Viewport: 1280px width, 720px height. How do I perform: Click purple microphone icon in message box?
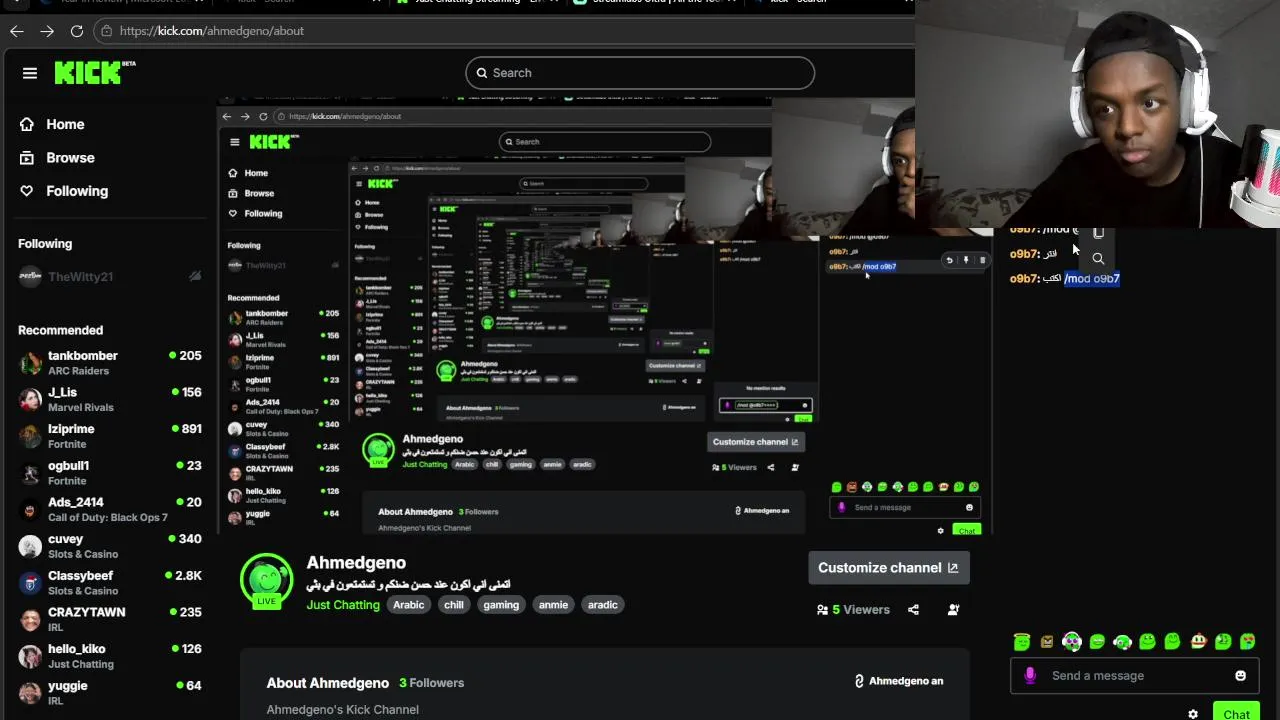tap(1030, 676)
